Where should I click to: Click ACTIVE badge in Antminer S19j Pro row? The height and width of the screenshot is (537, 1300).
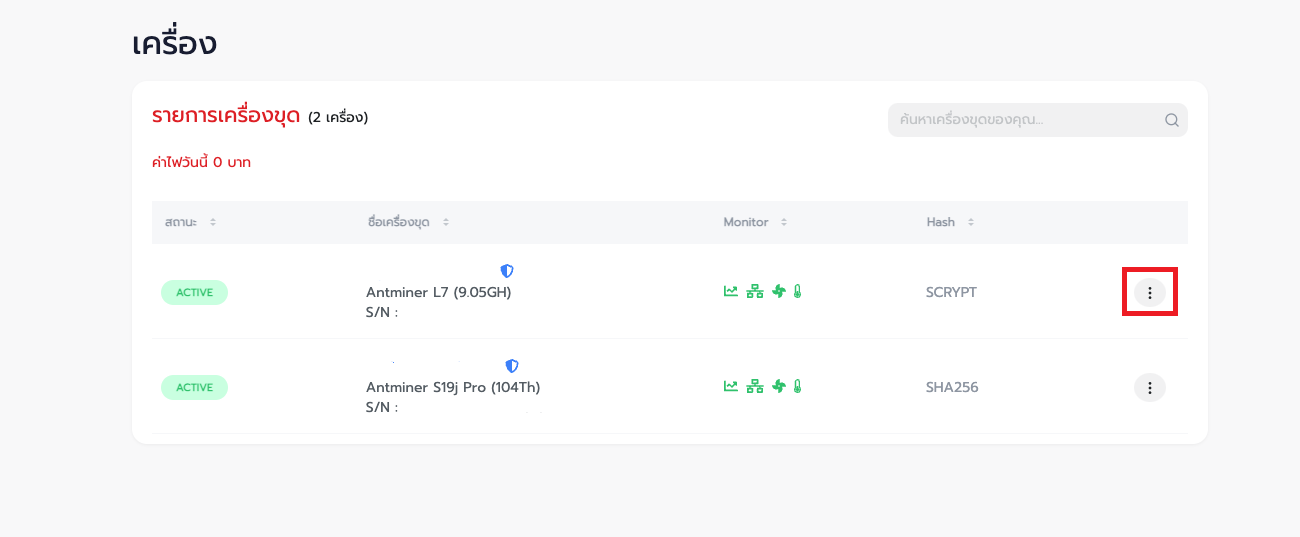coord(194,387)
